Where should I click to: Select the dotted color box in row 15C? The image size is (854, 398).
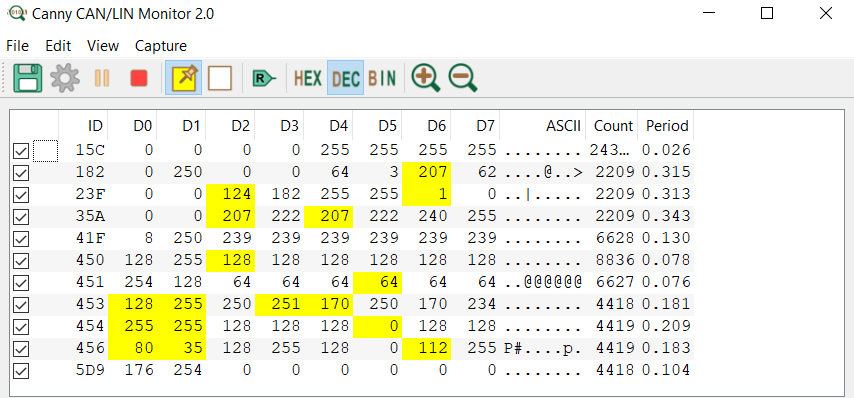[45, 151]
